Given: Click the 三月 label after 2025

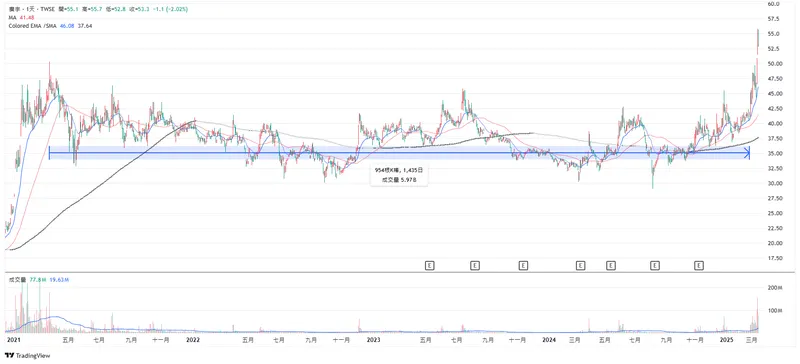Looking at the screenshot, I should [752, 339].
